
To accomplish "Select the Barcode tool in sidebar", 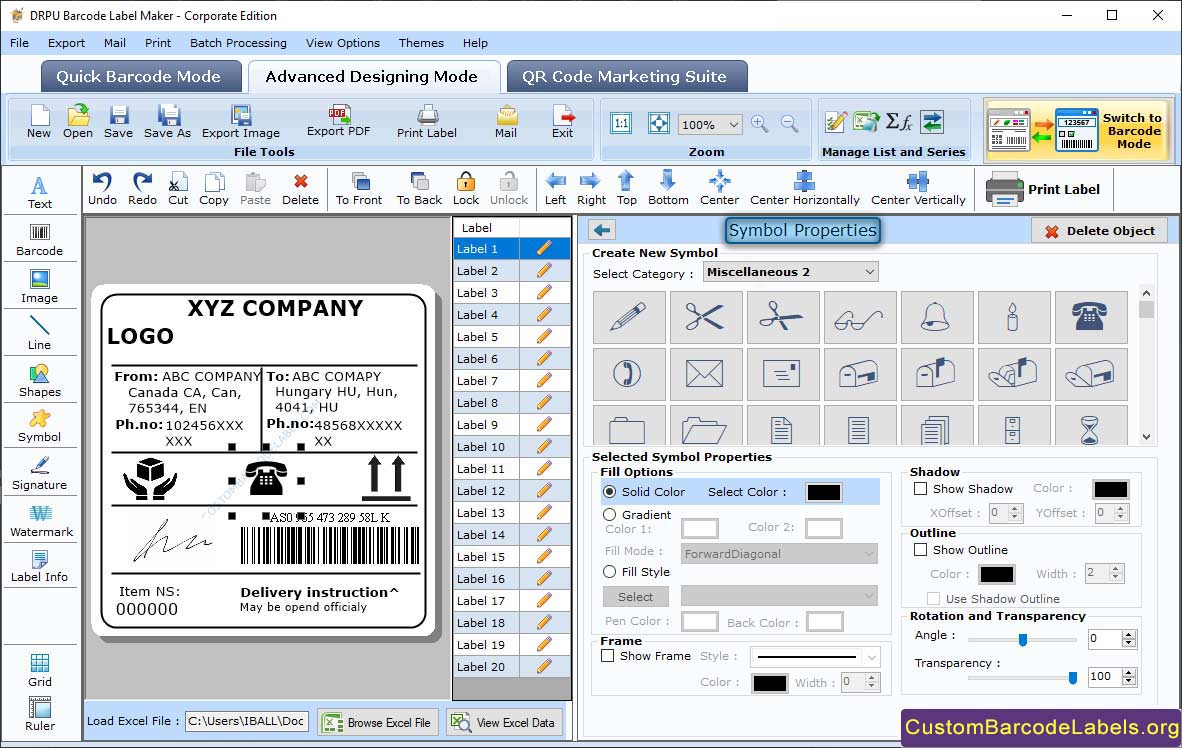I will pos(39,240).
